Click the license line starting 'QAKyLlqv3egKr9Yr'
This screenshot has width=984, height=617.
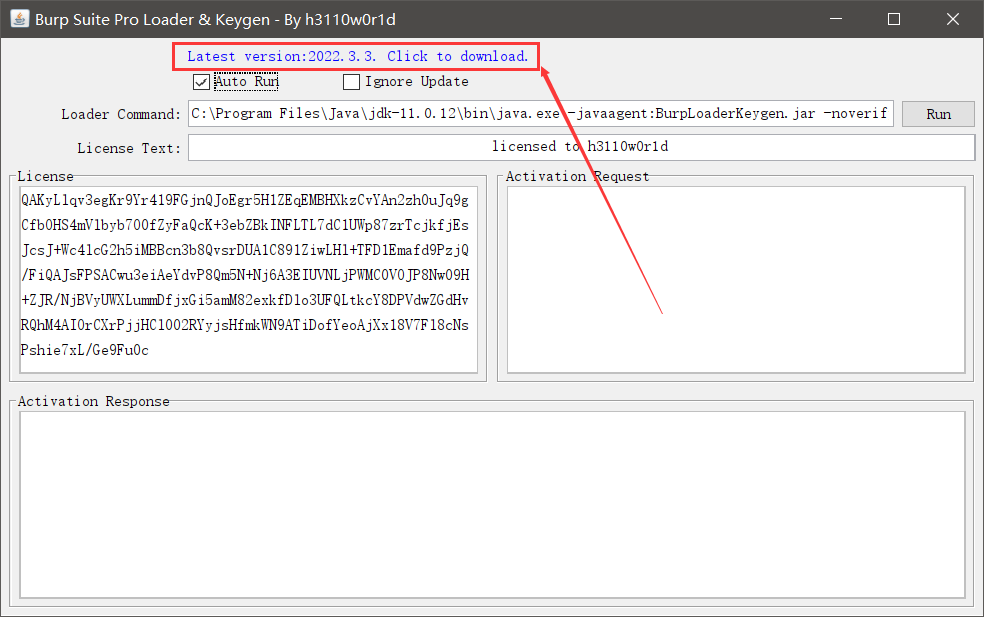[x=245, y=200]
